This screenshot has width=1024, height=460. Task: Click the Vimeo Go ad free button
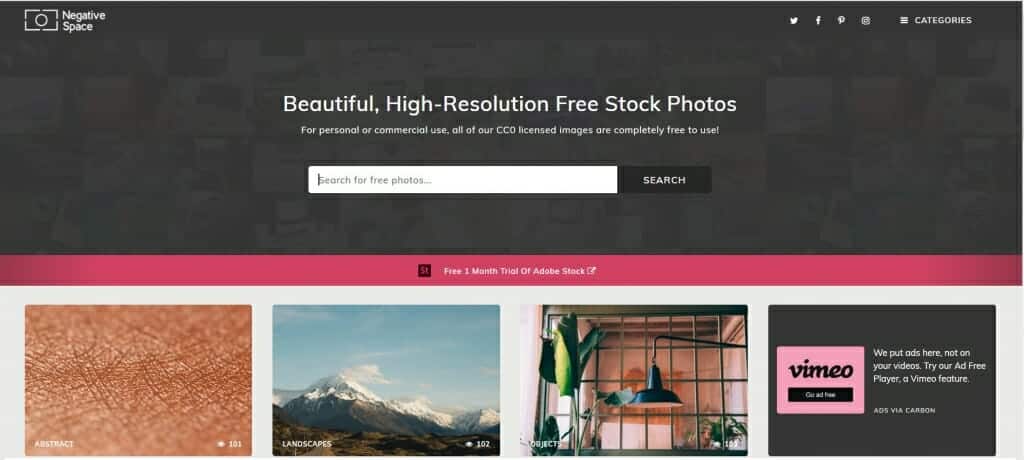click(820, 395)
